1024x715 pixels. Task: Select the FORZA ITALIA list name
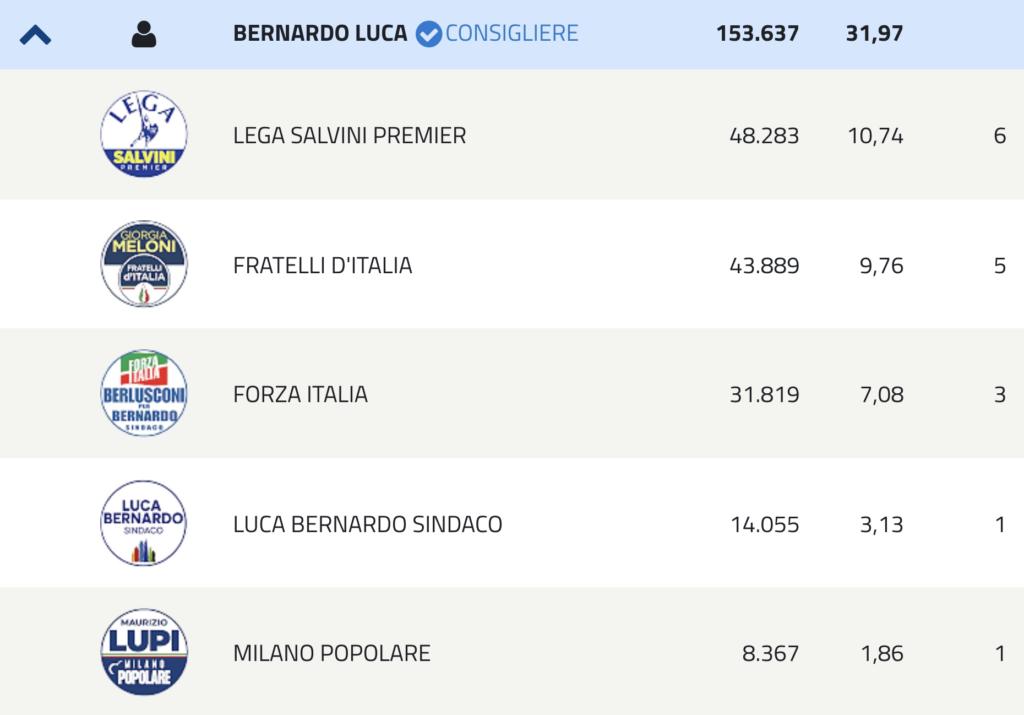click(300, 394)
